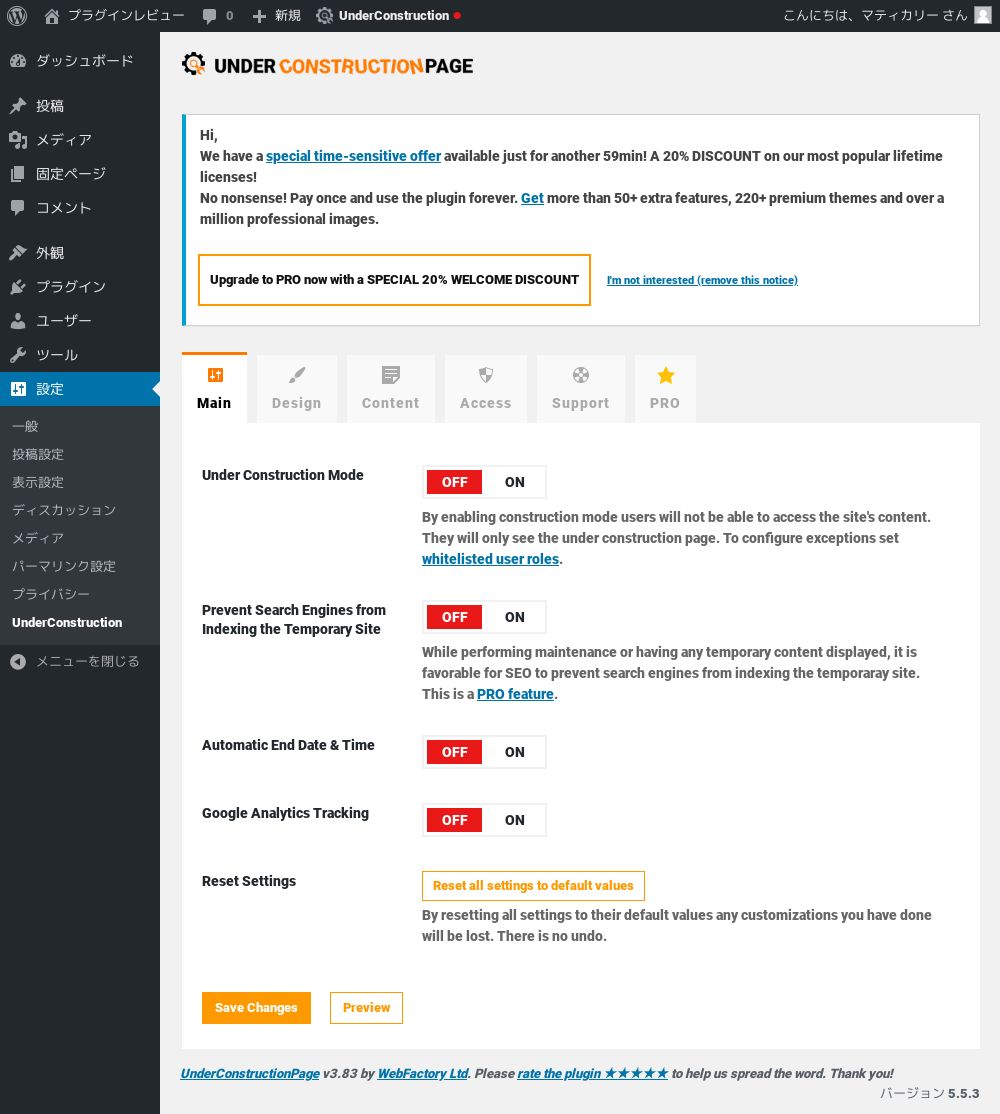Click Reset all settings to default values

point(533,885)
